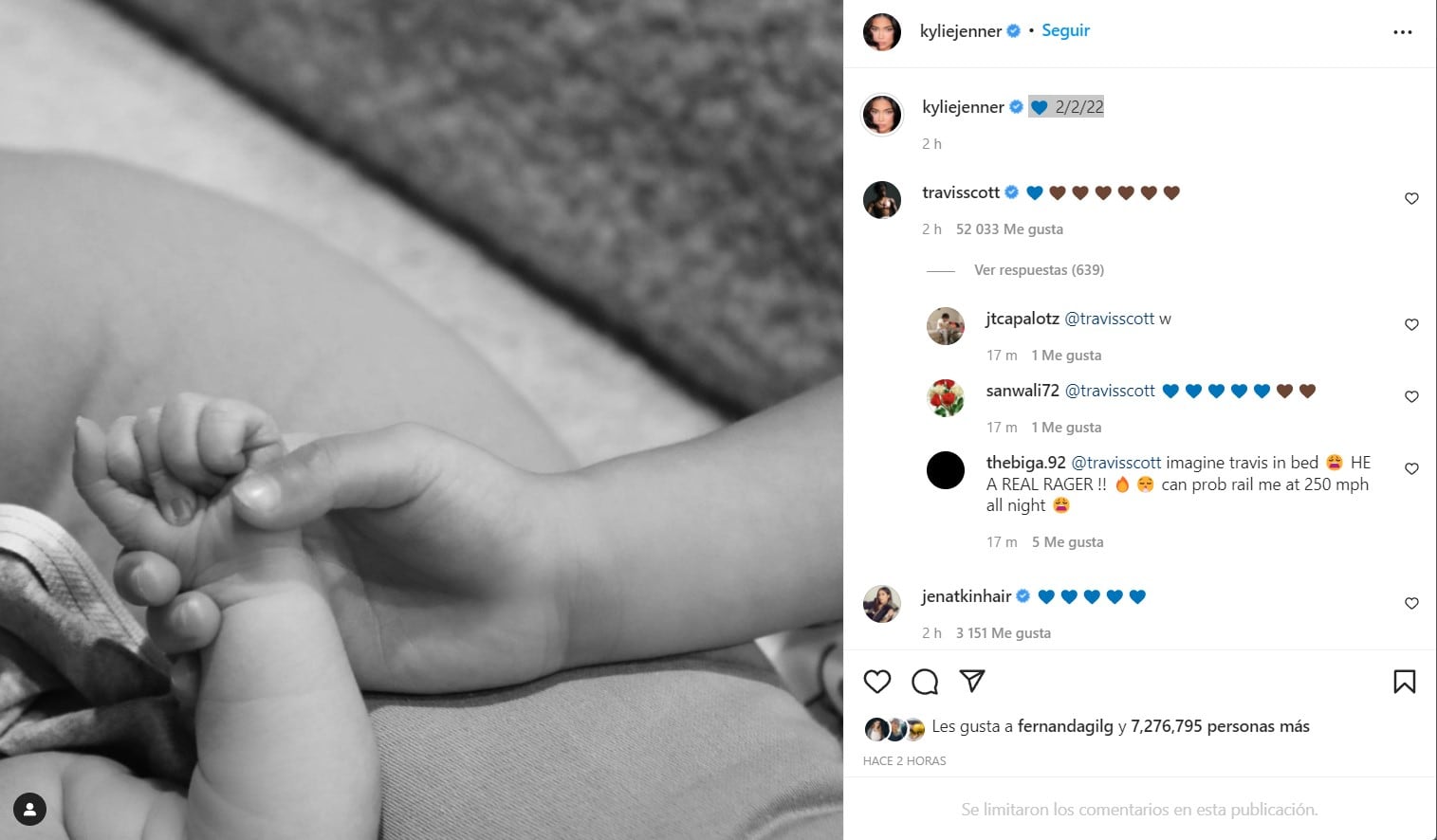Open the comment bubble icon
This screenshot has height=840, width=1437.
point(925,681)
